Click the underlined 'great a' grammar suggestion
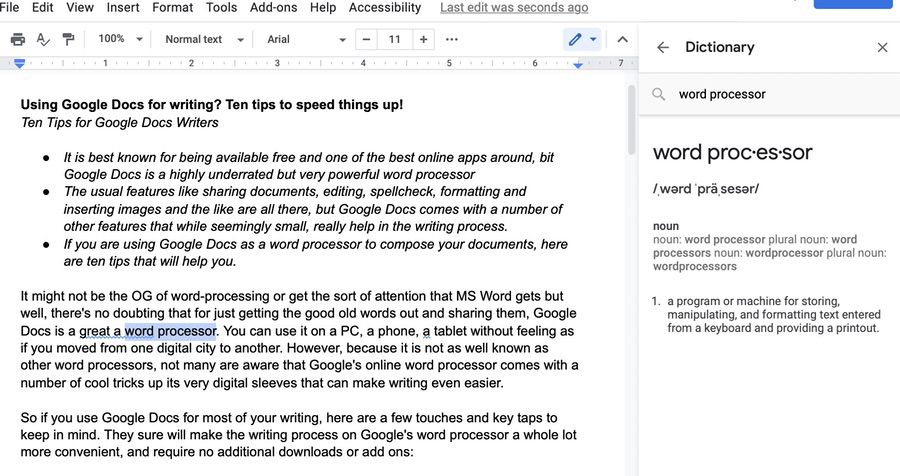This screenshot has height=476, width=900. pos(100,331)
